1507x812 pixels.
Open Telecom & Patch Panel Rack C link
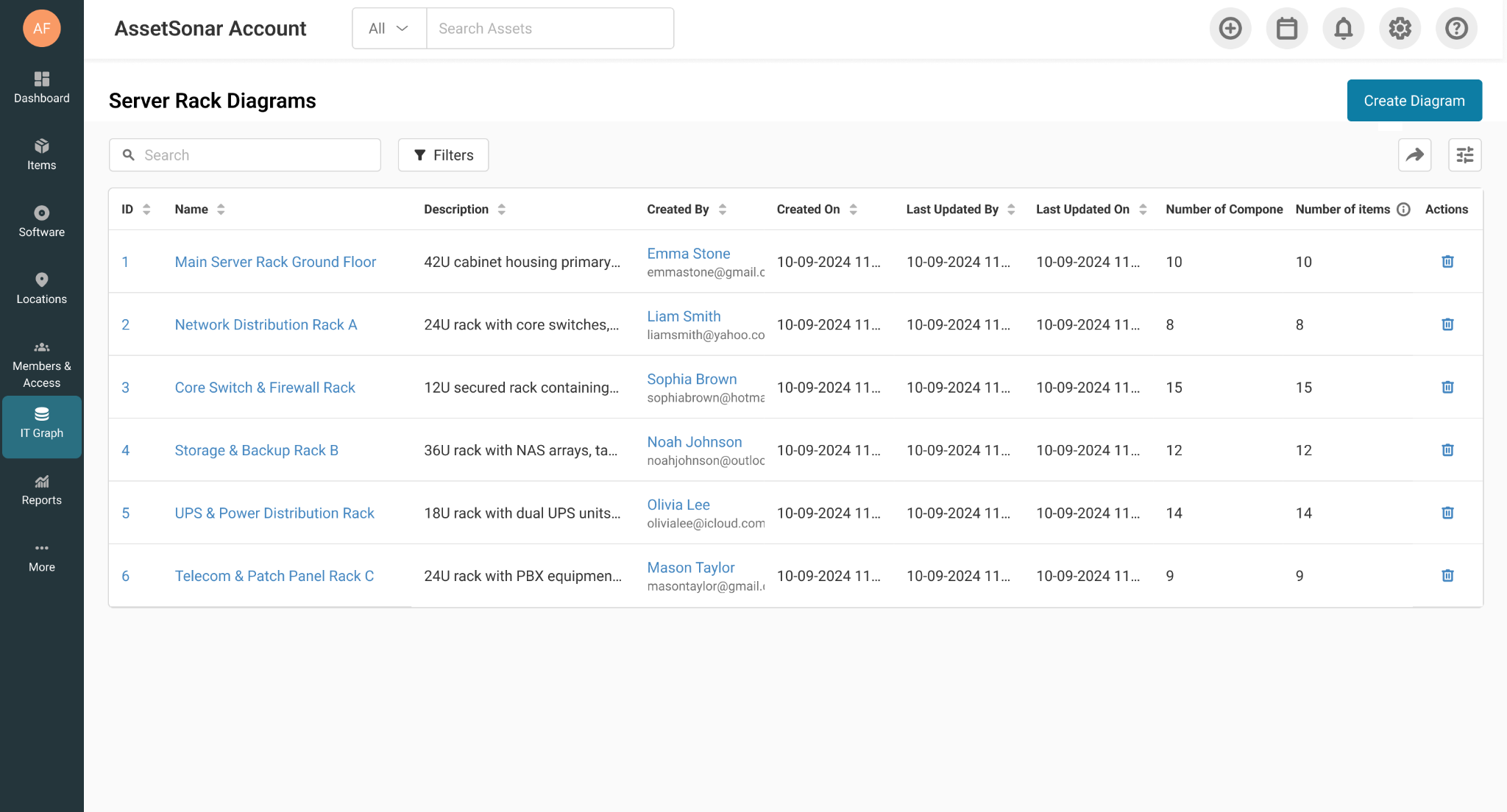point(274,576)
